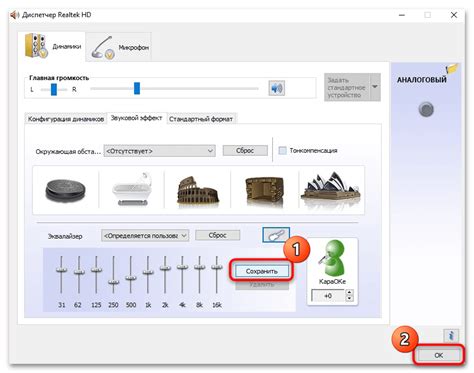Viewport: 474px width, 373px height.
Task: Adjust the 125 Hz equalizer slider
Action: (x=96, y=269)
